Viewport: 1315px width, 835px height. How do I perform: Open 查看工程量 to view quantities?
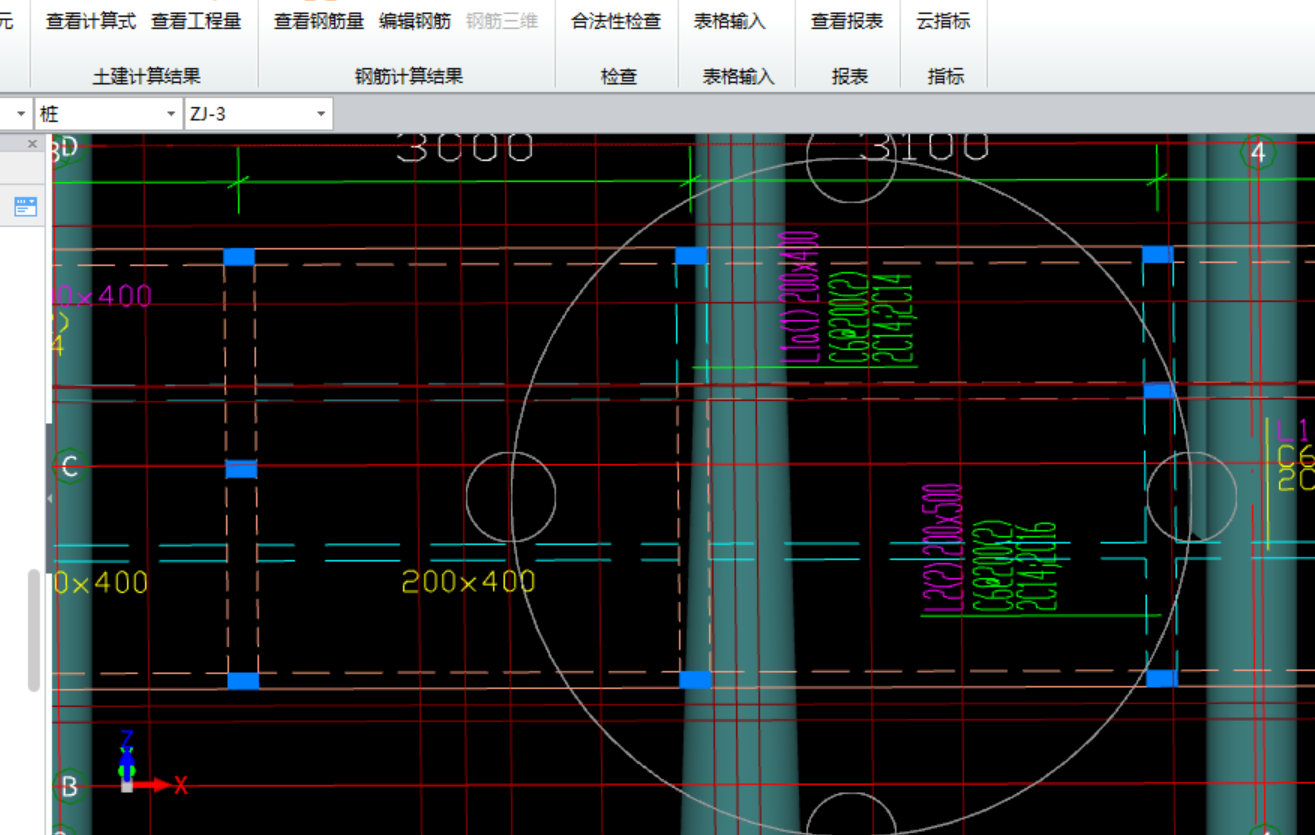coord(196,21)
